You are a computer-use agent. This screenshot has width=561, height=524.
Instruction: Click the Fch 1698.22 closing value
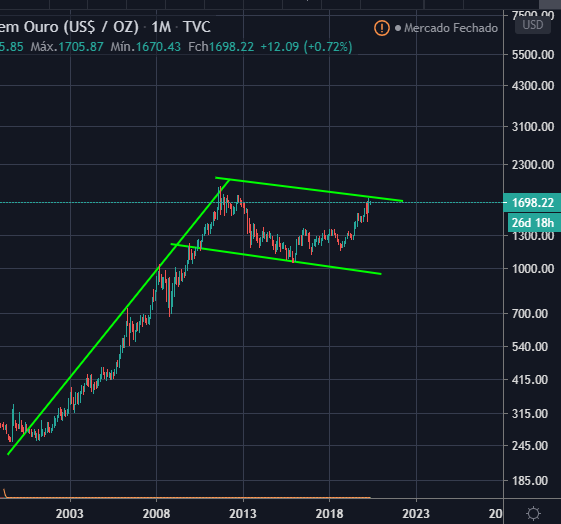(x=221, y=47)
